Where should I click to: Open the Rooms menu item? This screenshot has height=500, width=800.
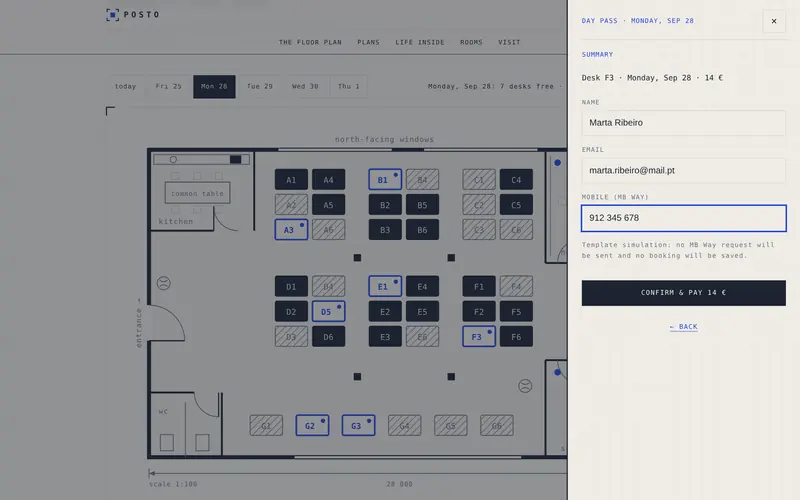click(471, 42)
